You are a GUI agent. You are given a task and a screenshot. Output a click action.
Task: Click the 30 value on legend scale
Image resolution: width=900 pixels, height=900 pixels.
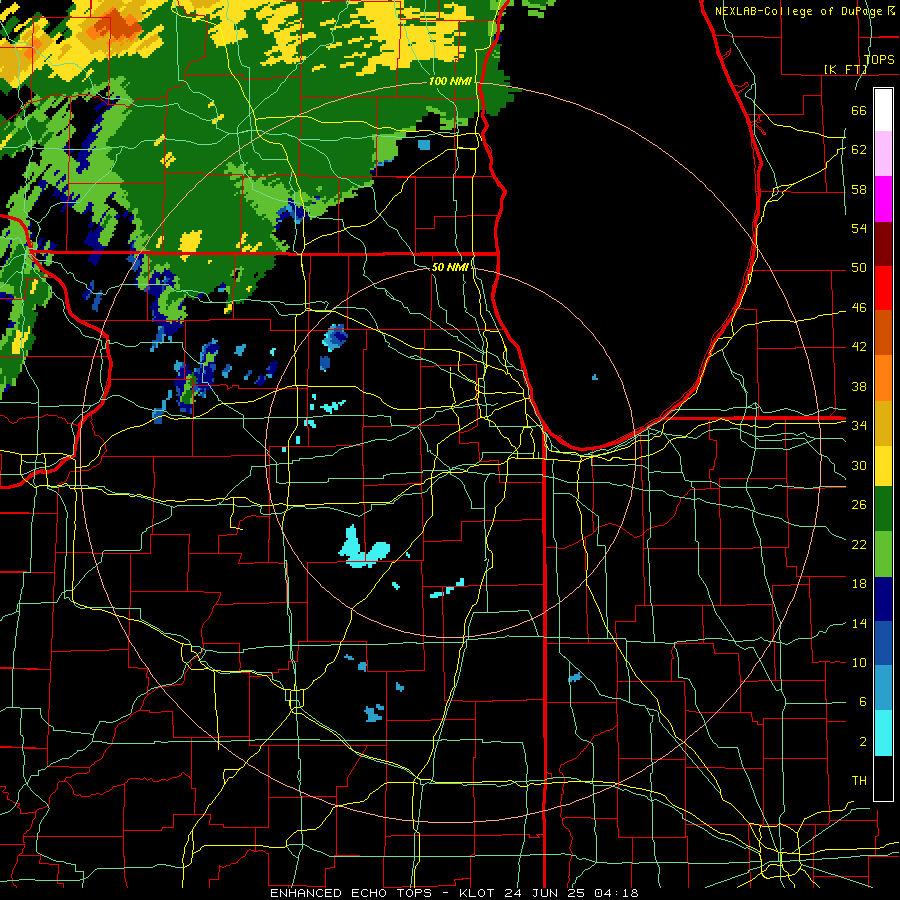pos(859,465)
